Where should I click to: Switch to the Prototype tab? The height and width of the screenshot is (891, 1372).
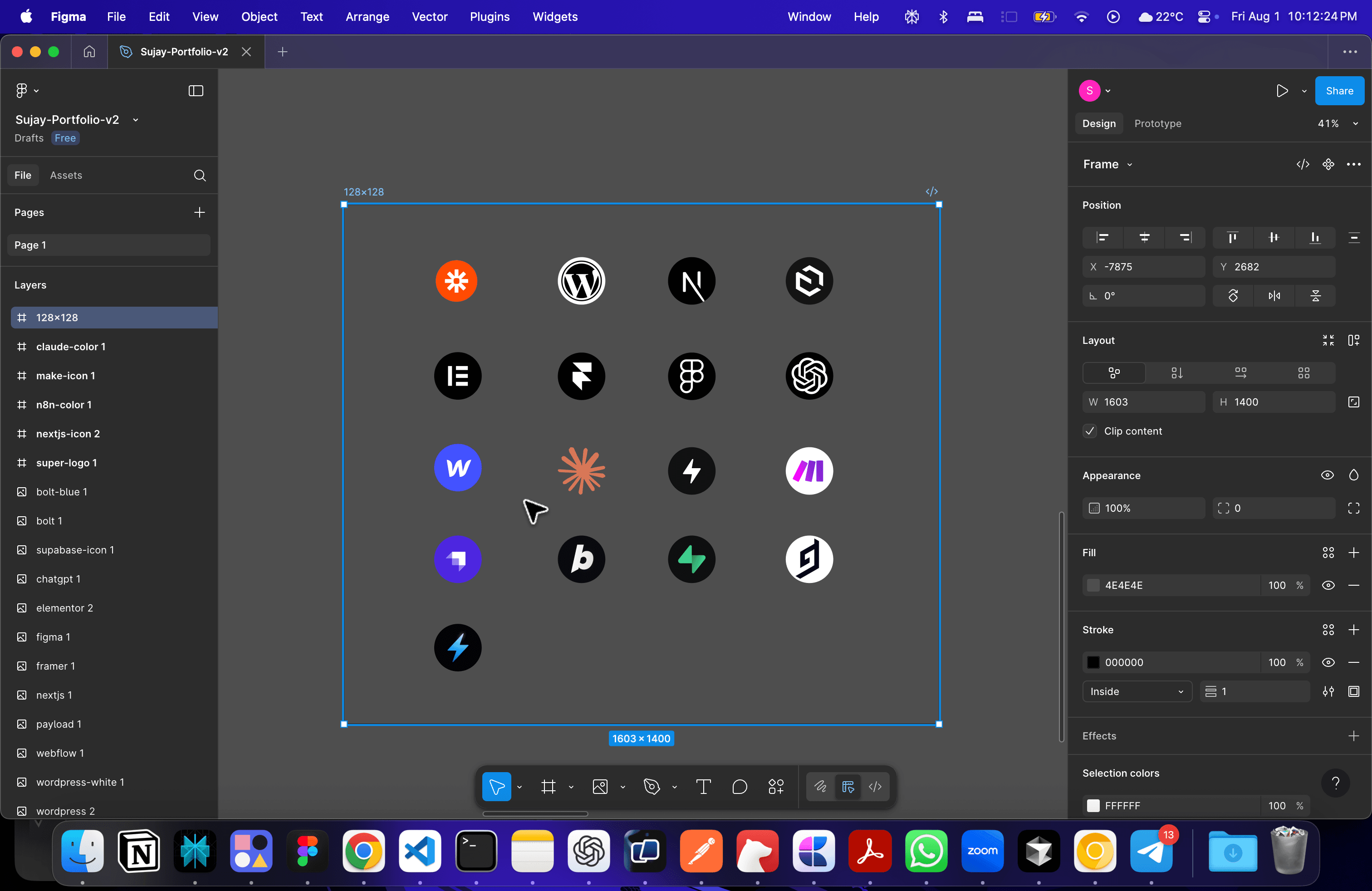tap(1157, 123)
